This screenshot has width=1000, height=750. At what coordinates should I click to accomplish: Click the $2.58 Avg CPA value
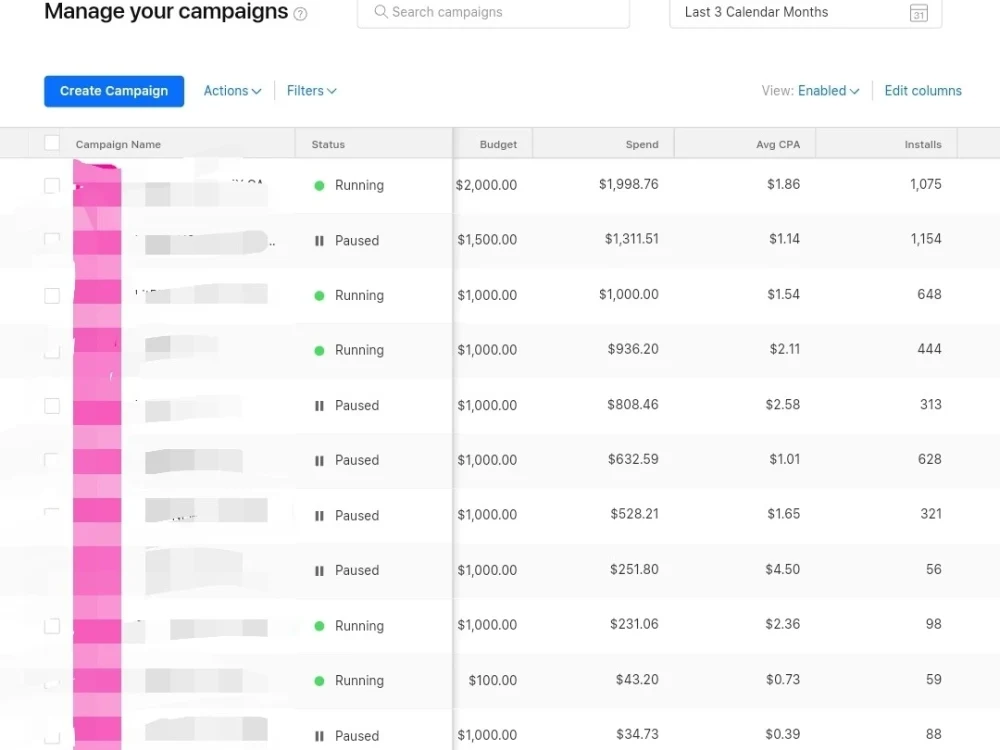[783, 404]
